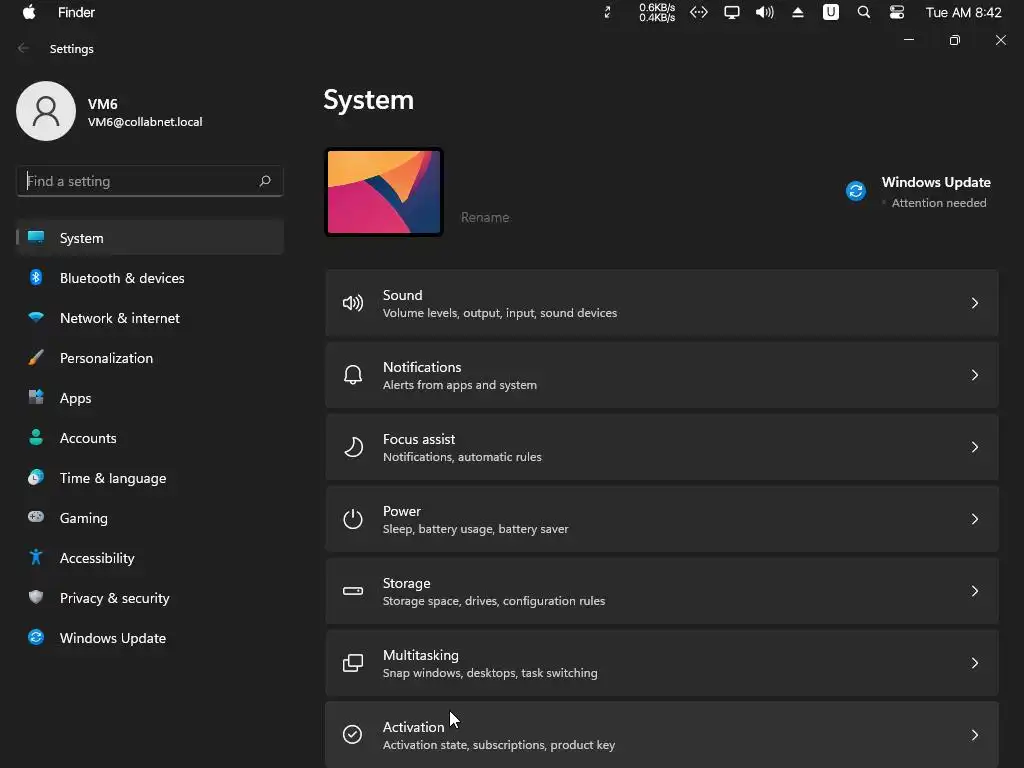Image resolution: width=1024 pixels, height=768 pixels.
Task: Go to Personalization settings
Action: tap(150, 358)
